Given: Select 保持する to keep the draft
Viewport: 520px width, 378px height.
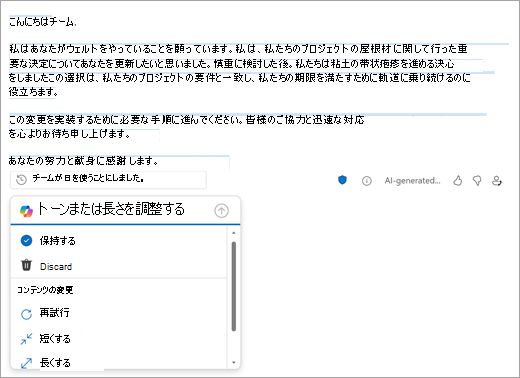Looking at the screenshot, I should tap(119, 240).
